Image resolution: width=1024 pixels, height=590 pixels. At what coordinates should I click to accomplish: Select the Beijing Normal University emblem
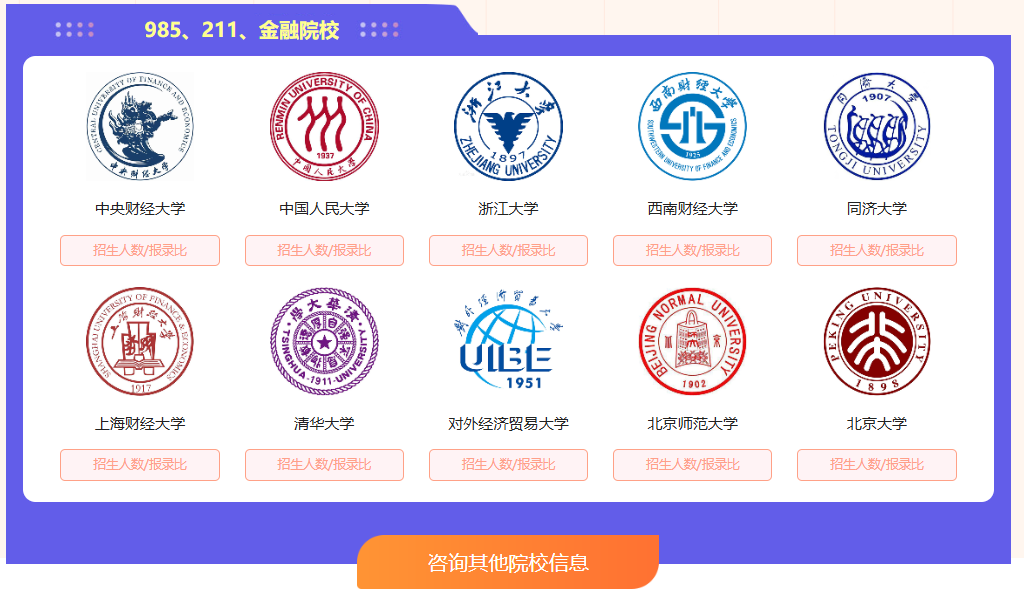692,341
